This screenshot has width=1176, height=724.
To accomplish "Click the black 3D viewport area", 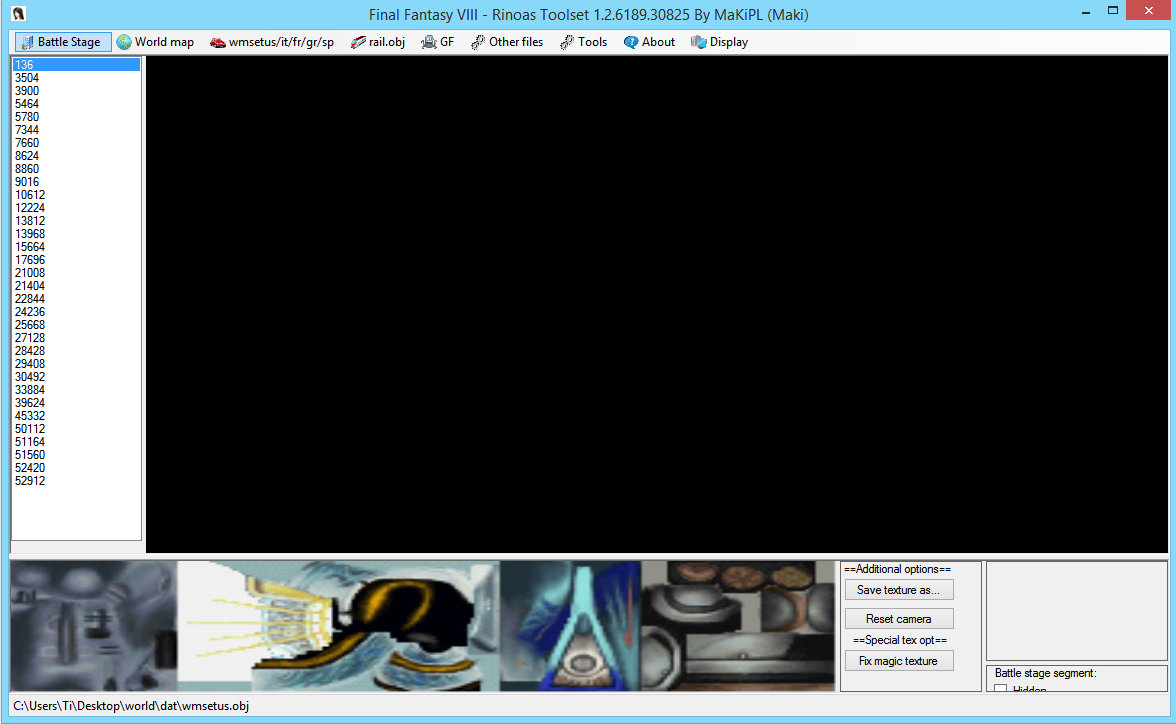I will tap(657, 305).
